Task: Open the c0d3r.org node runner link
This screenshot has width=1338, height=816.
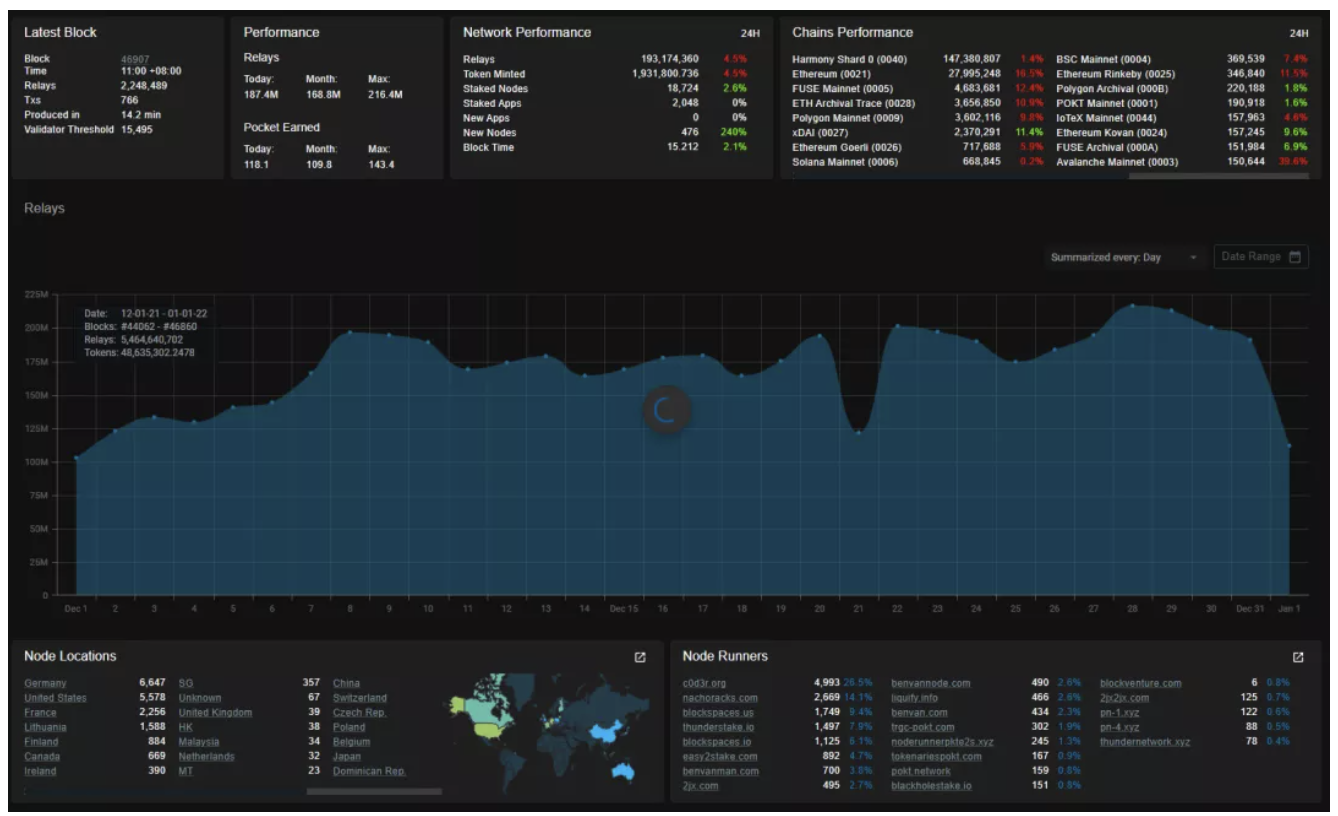Action: (x=704, y=683)
